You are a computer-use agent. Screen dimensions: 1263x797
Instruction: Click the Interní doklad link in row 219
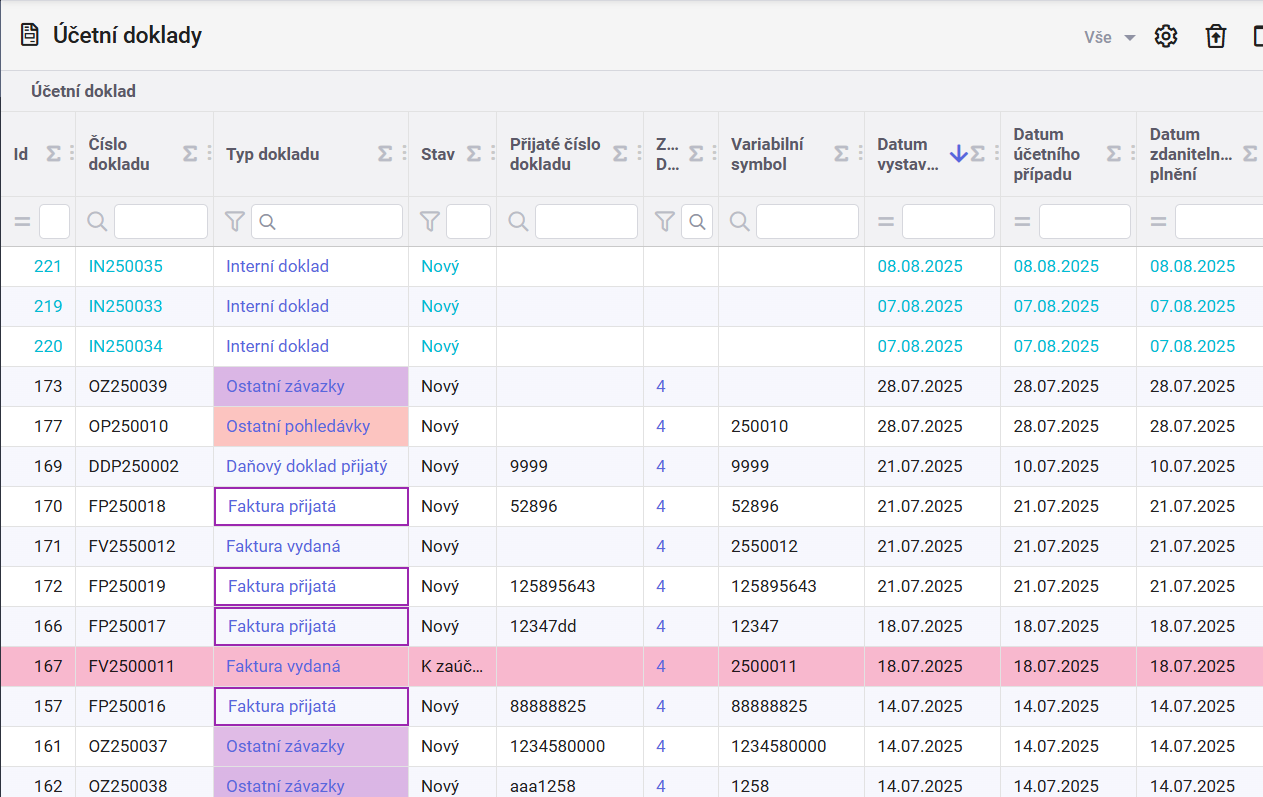click(x=277, y=306)
